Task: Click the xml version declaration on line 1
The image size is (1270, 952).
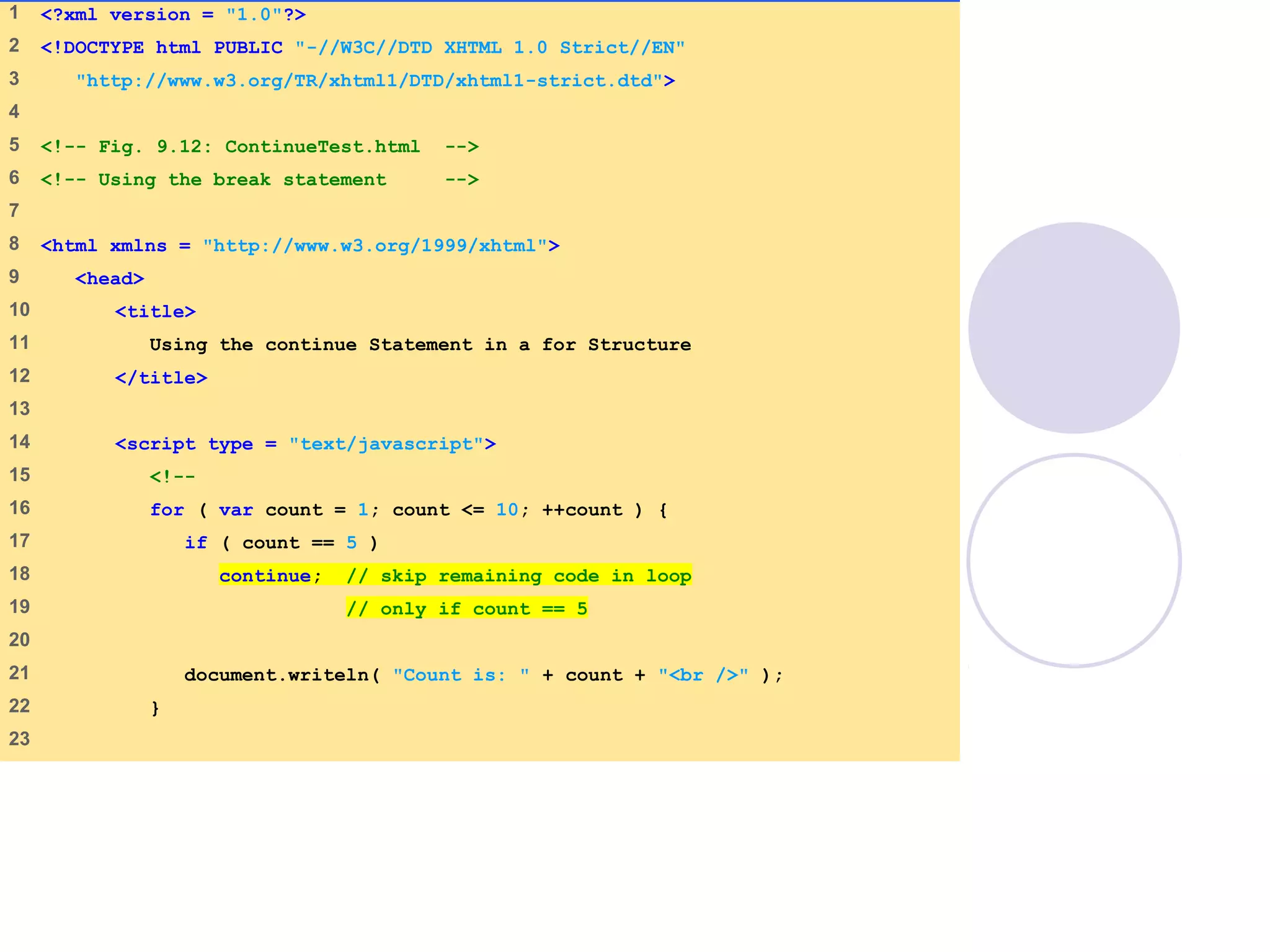Action: pyautogui.click(x=173, y=15)
